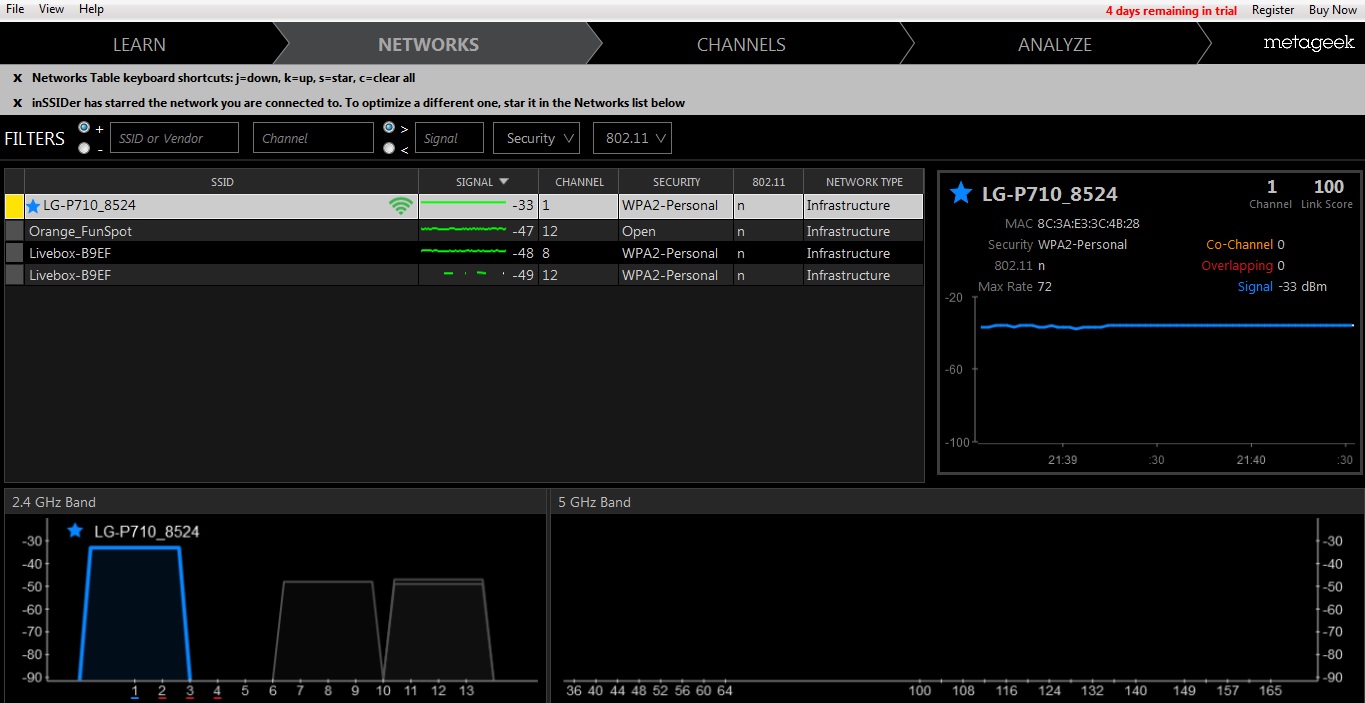Click the Max Rate 72 value
The height and width of the screenshot is (703, 1365).
(1045, 286)
